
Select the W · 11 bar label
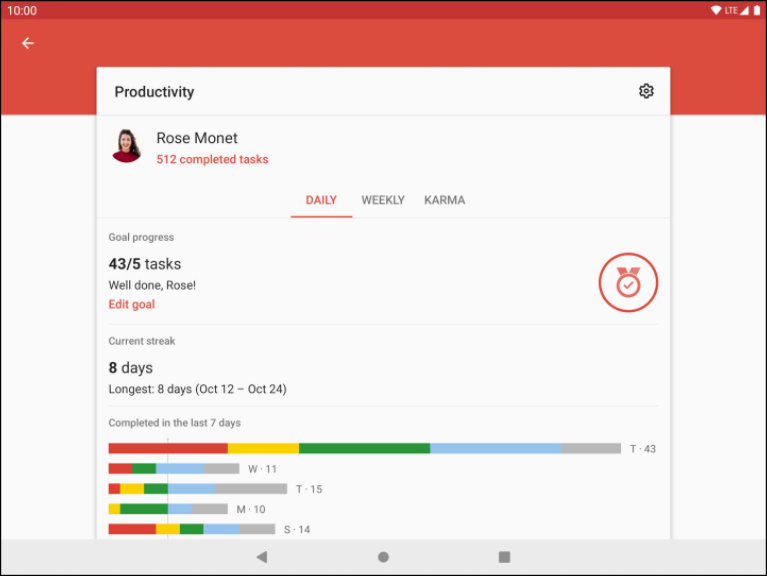click(262, 469)
